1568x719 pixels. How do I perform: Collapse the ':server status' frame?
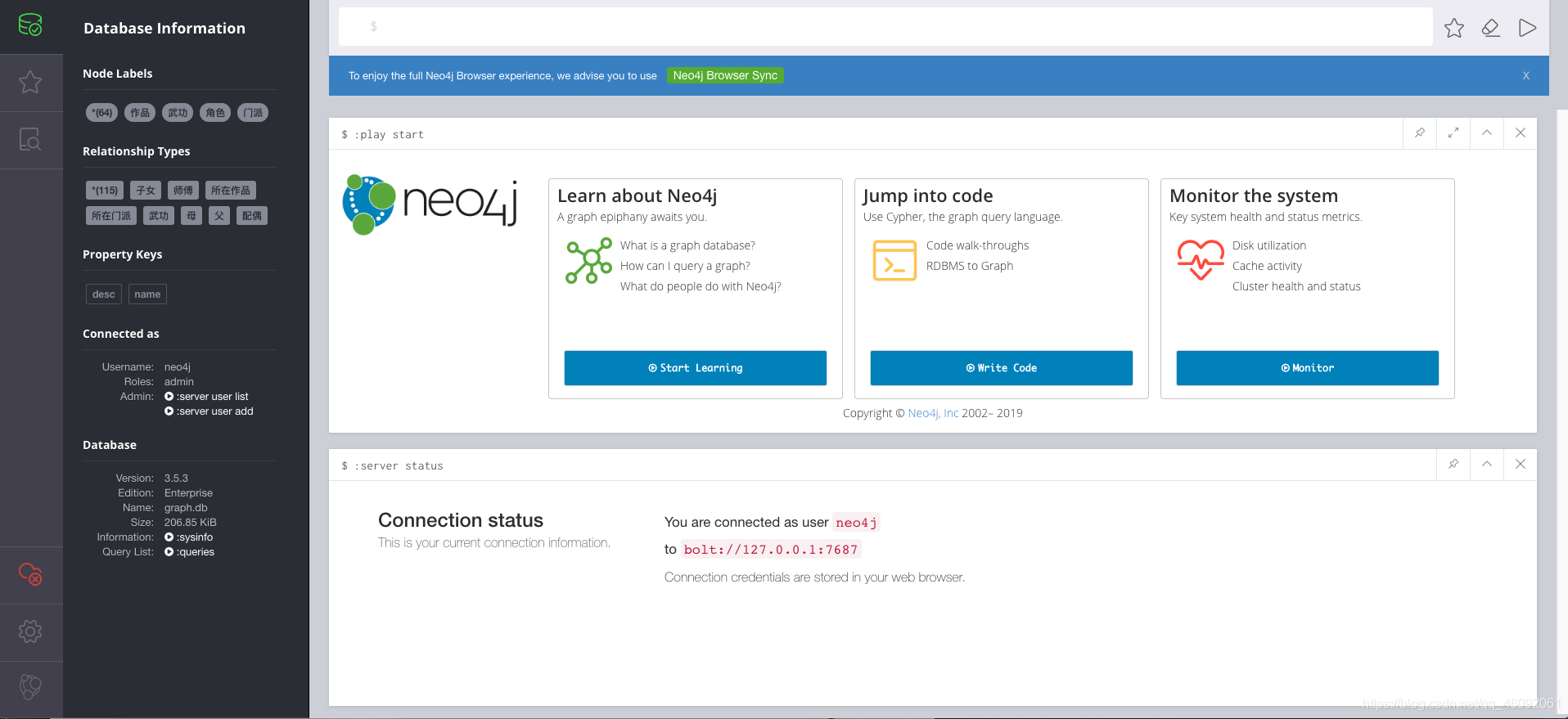coord(1487,464)
